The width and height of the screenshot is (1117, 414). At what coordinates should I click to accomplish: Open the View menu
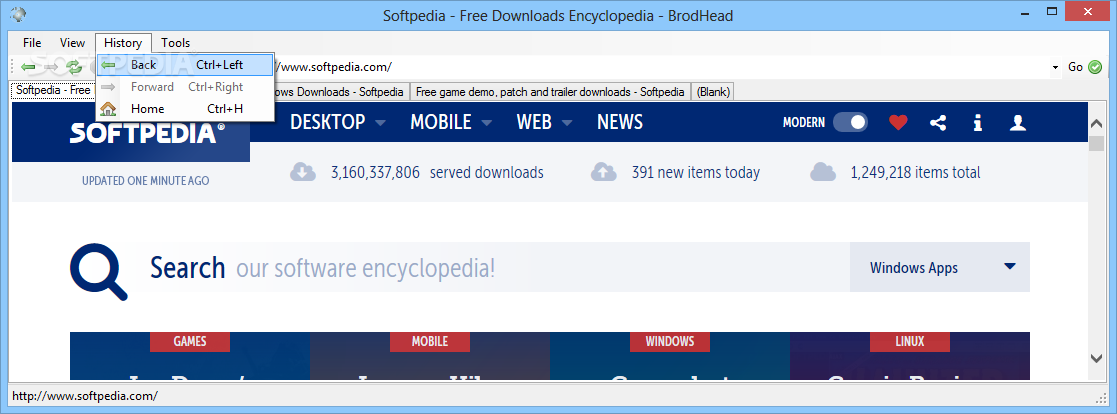point(72,43)
